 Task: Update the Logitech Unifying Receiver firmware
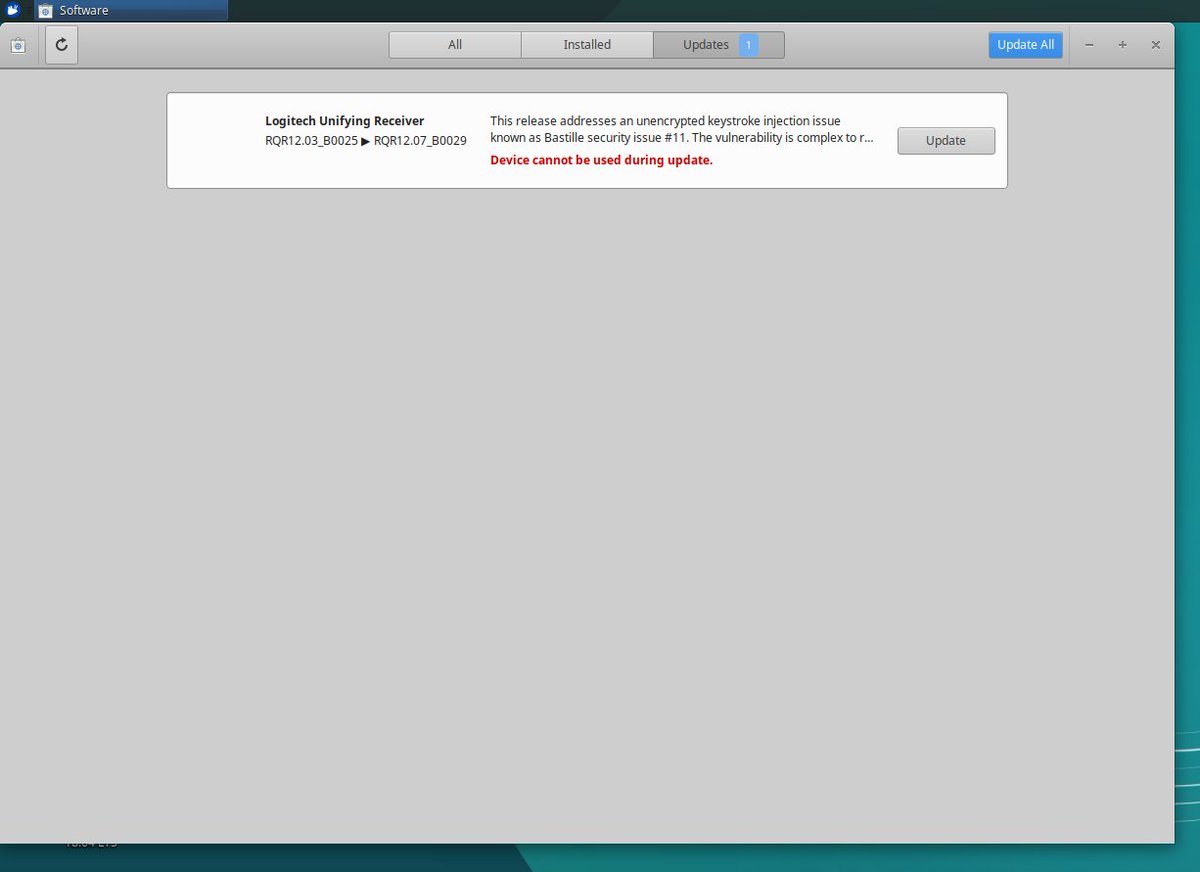tap(946, 141)
